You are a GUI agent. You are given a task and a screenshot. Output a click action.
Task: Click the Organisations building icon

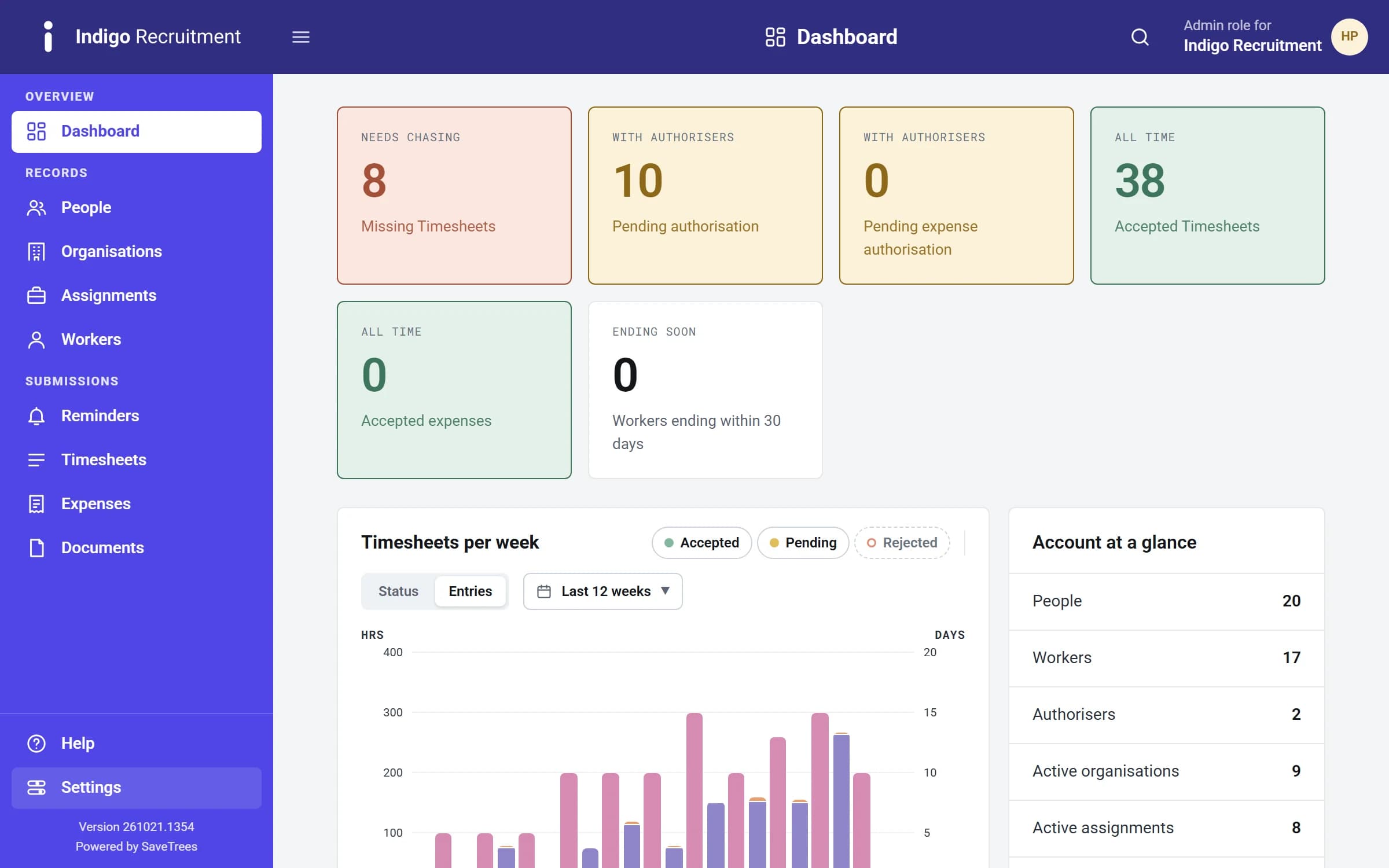tap(36, 252)
